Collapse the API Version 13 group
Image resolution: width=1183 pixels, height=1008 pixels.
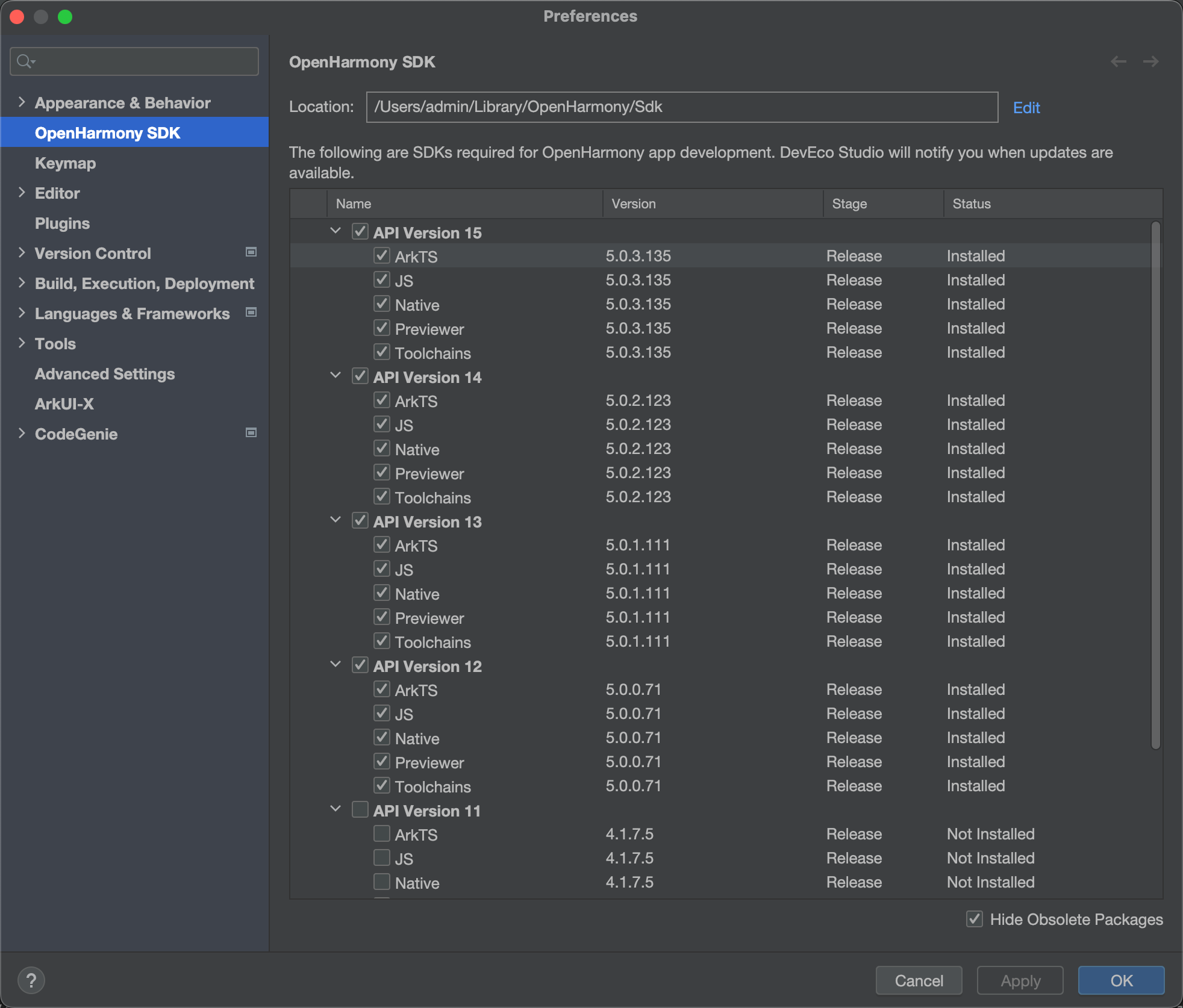coord(336,520)
